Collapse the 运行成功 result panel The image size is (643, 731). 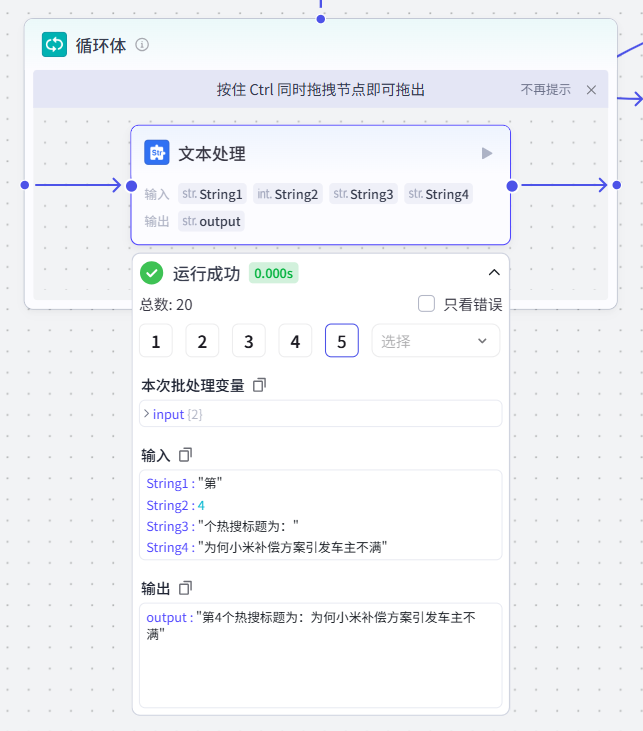[493, 273]
